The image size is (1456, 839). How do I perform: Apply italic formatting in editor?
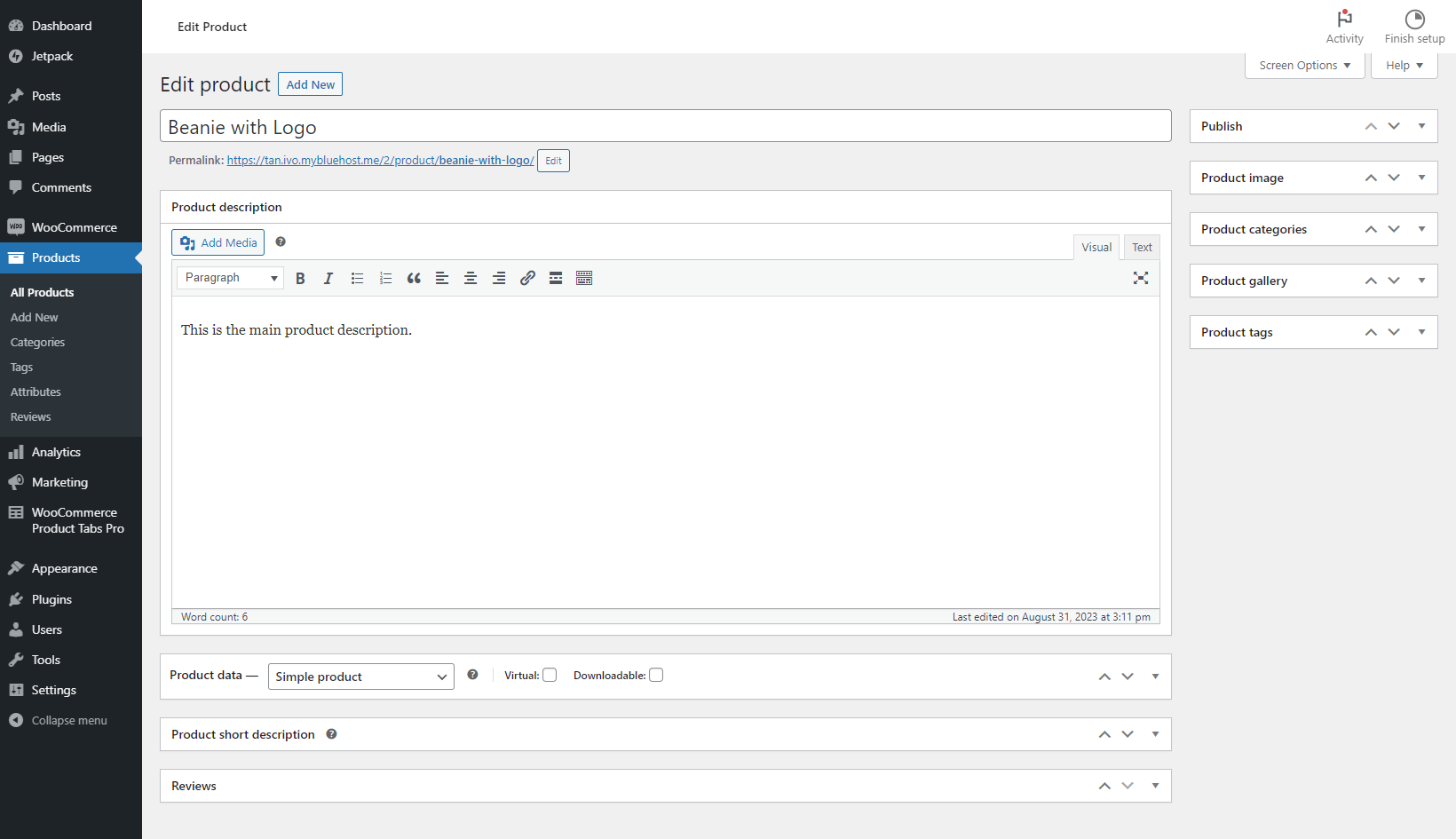(x=328, y=278)
